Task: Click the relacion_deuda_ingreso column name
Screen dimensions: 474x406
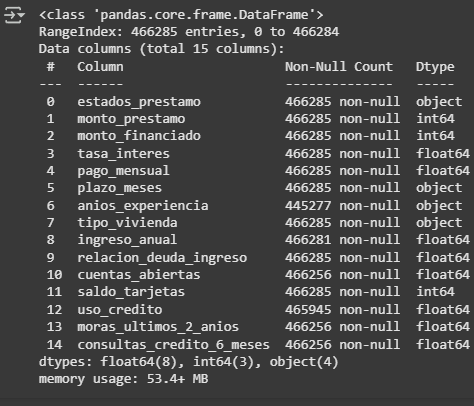Action: click(162, 258)
